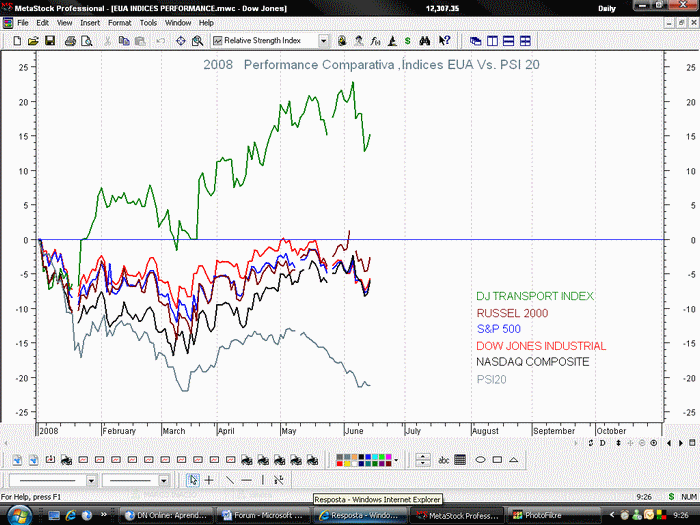
Task: Select the abc text tool
Action: click(443, 460)
